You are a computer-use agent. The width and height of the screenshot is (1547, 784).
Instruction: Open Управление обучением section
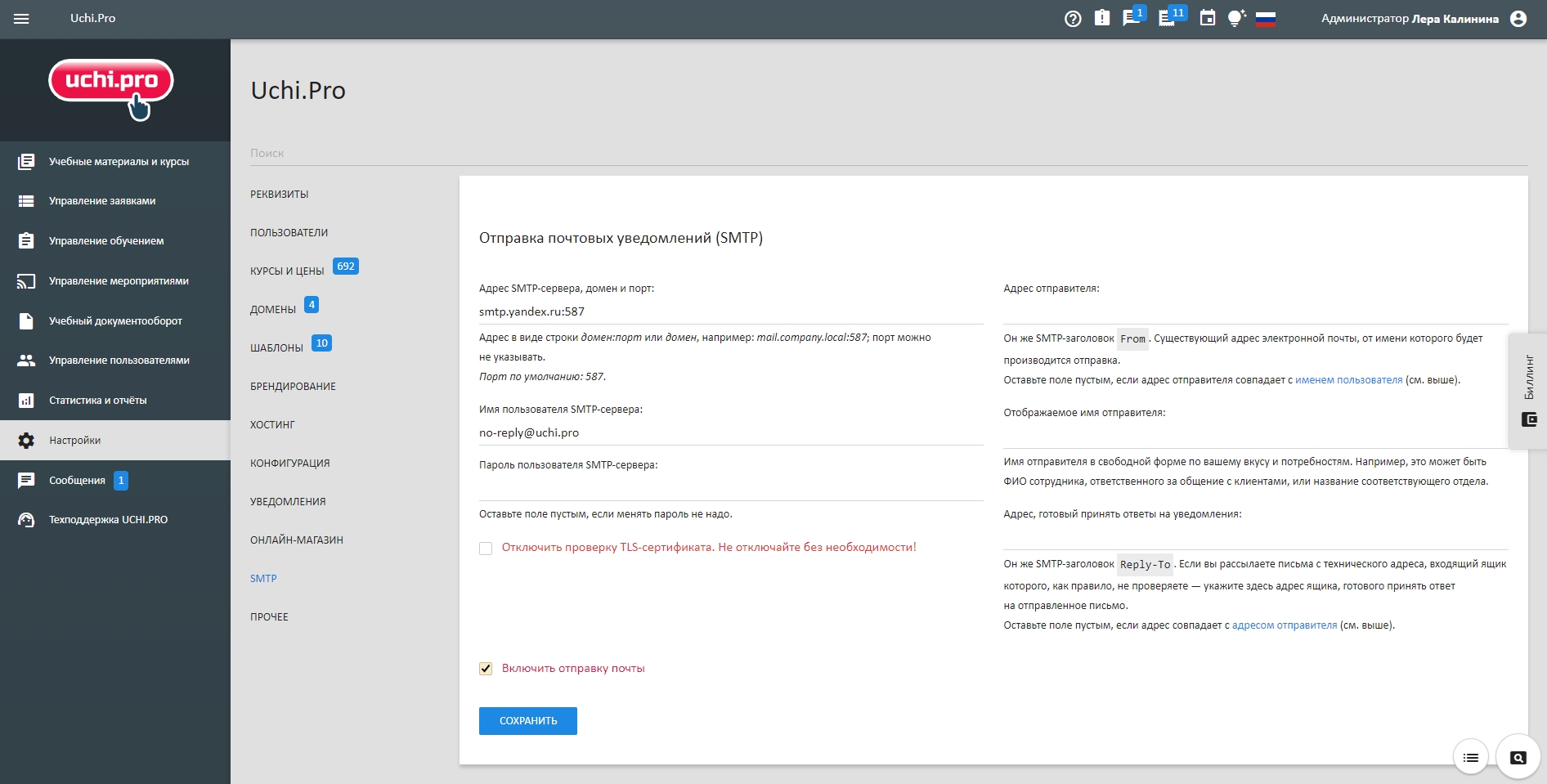(x=115, y=241)
